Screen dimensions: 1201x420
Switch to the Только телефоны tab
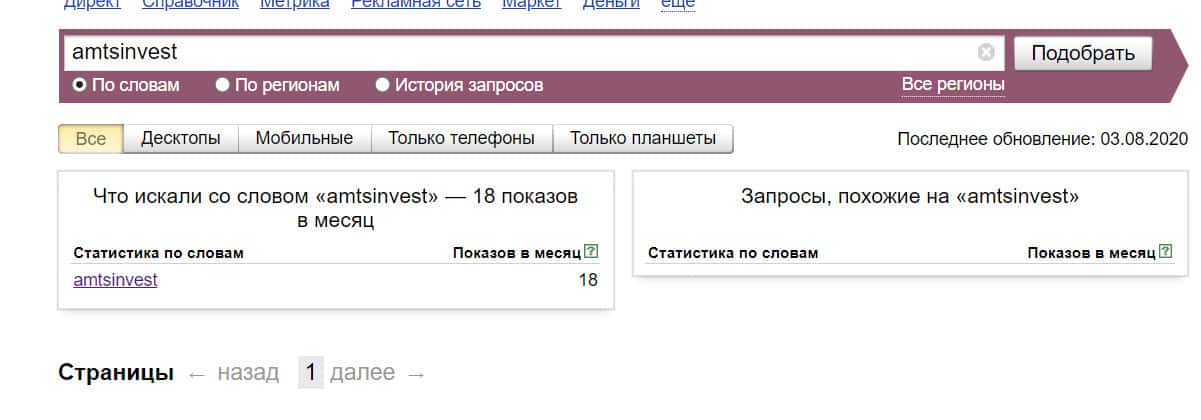point(462,138)
